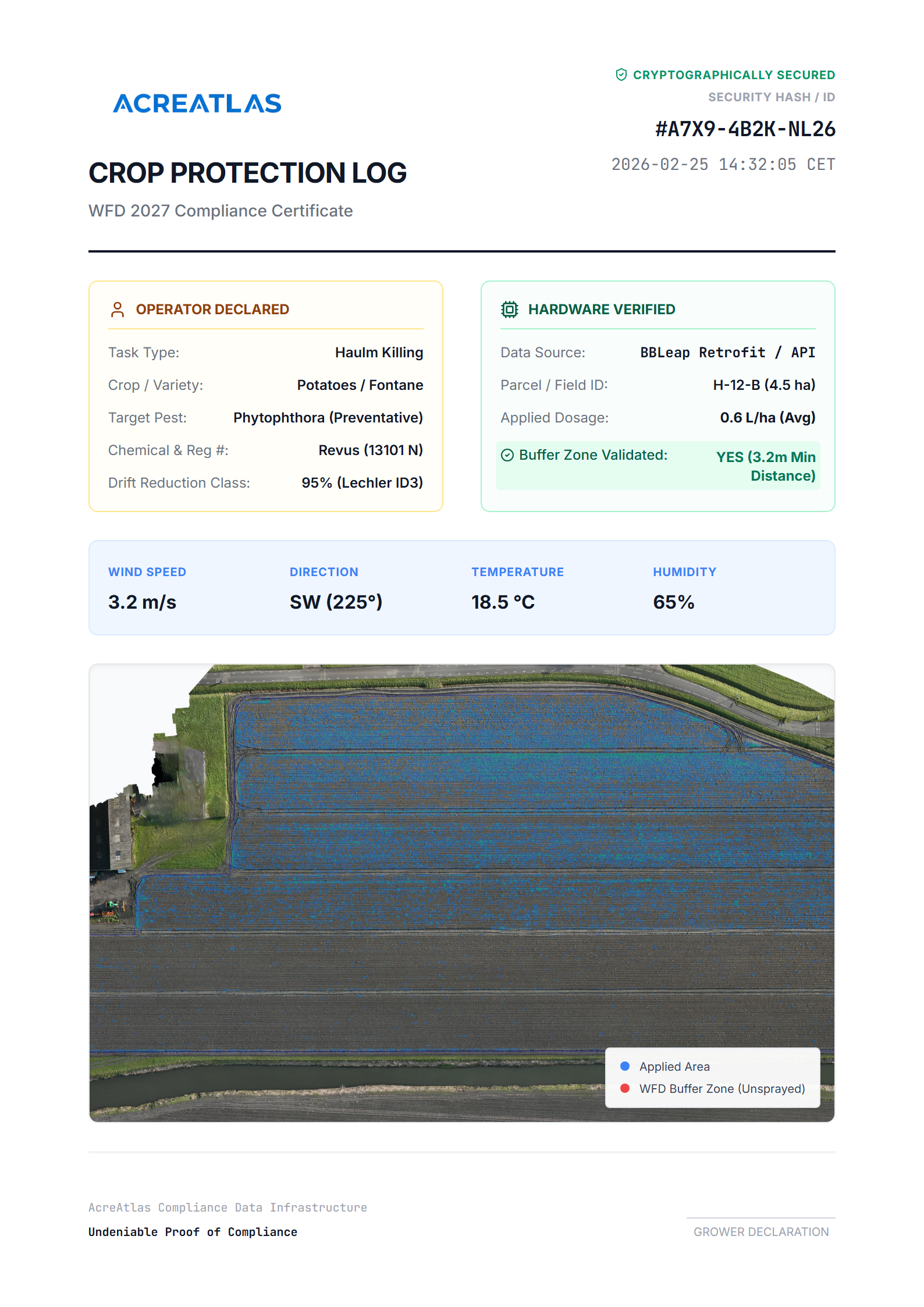
Task: Click the H-12-B (4.5 ha) parcel value
Action: pyautogui.click(x=764, y=385)
